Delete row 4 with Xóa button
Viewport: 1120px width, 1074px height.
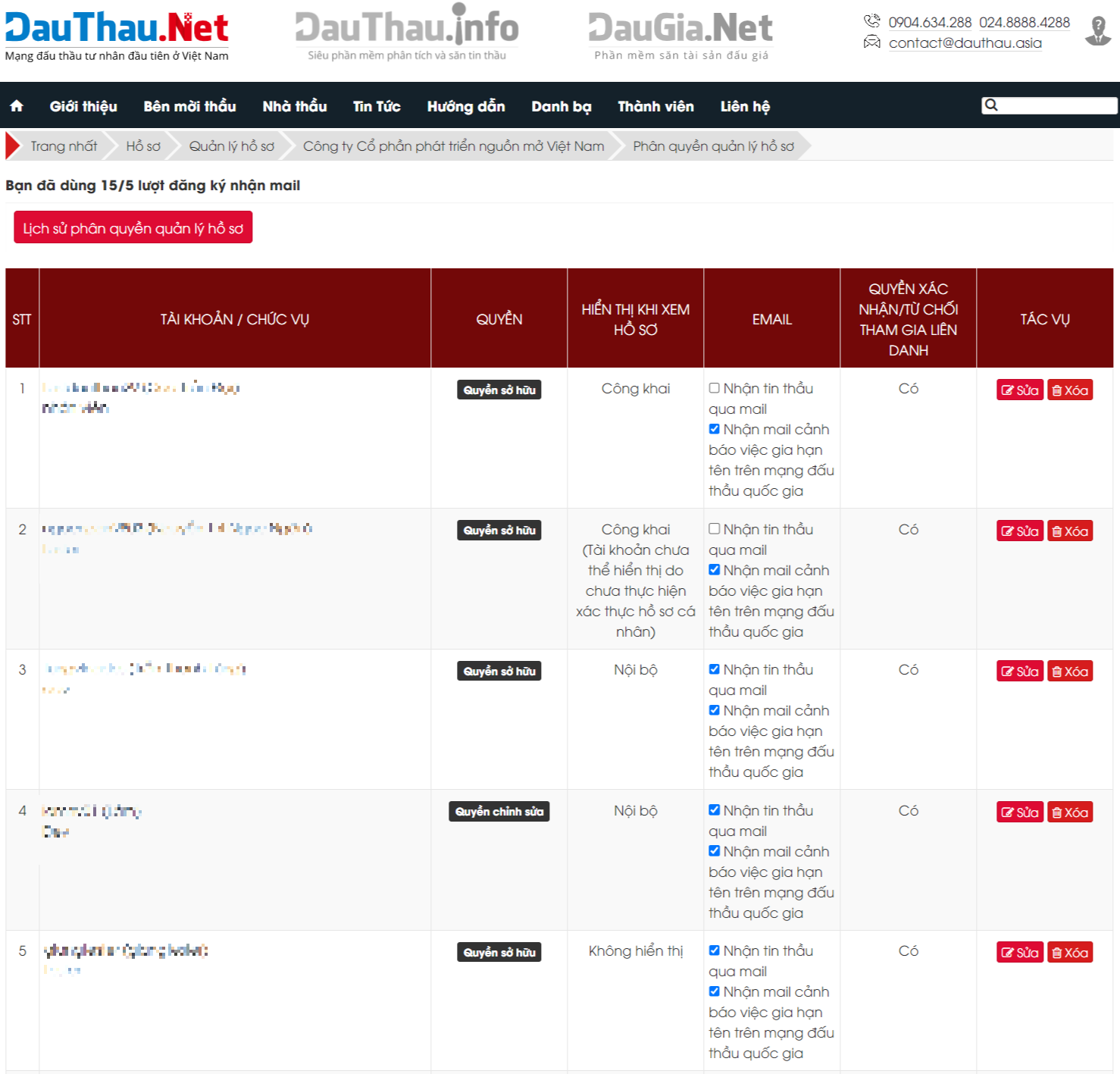(1070, 813)
